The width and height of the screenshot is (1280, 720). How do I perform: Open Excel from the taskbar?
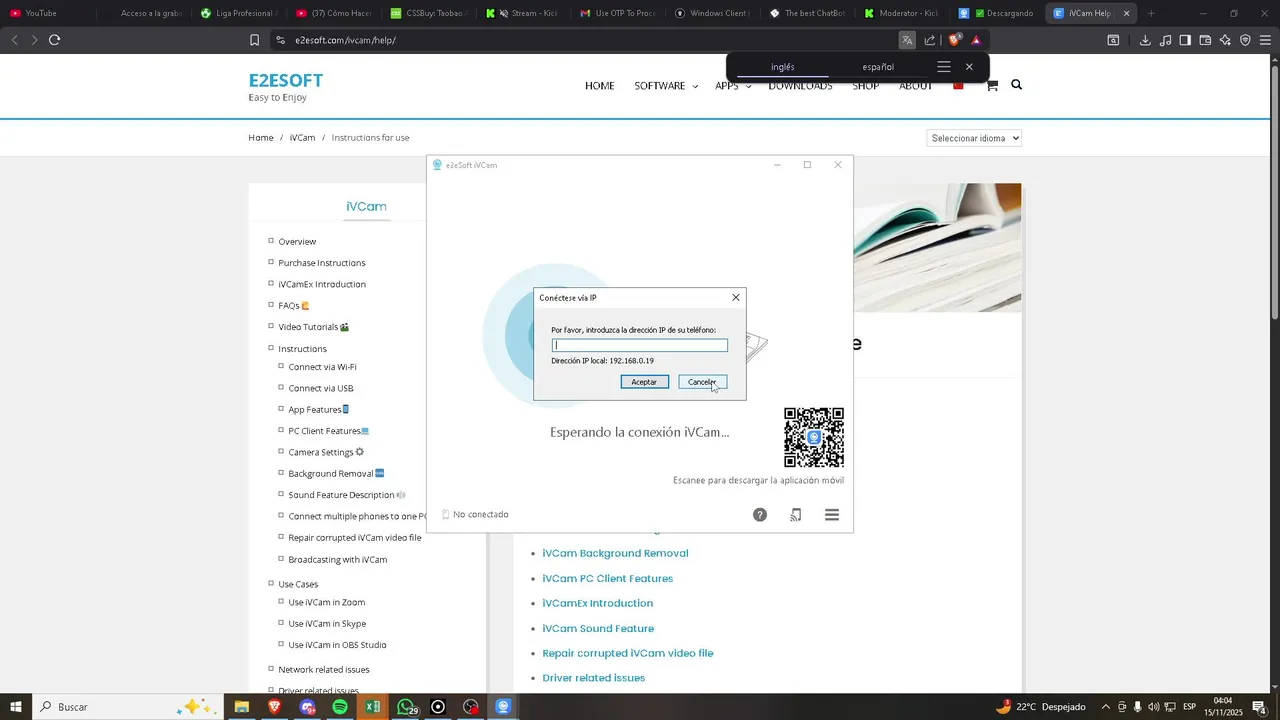(373, 707)
